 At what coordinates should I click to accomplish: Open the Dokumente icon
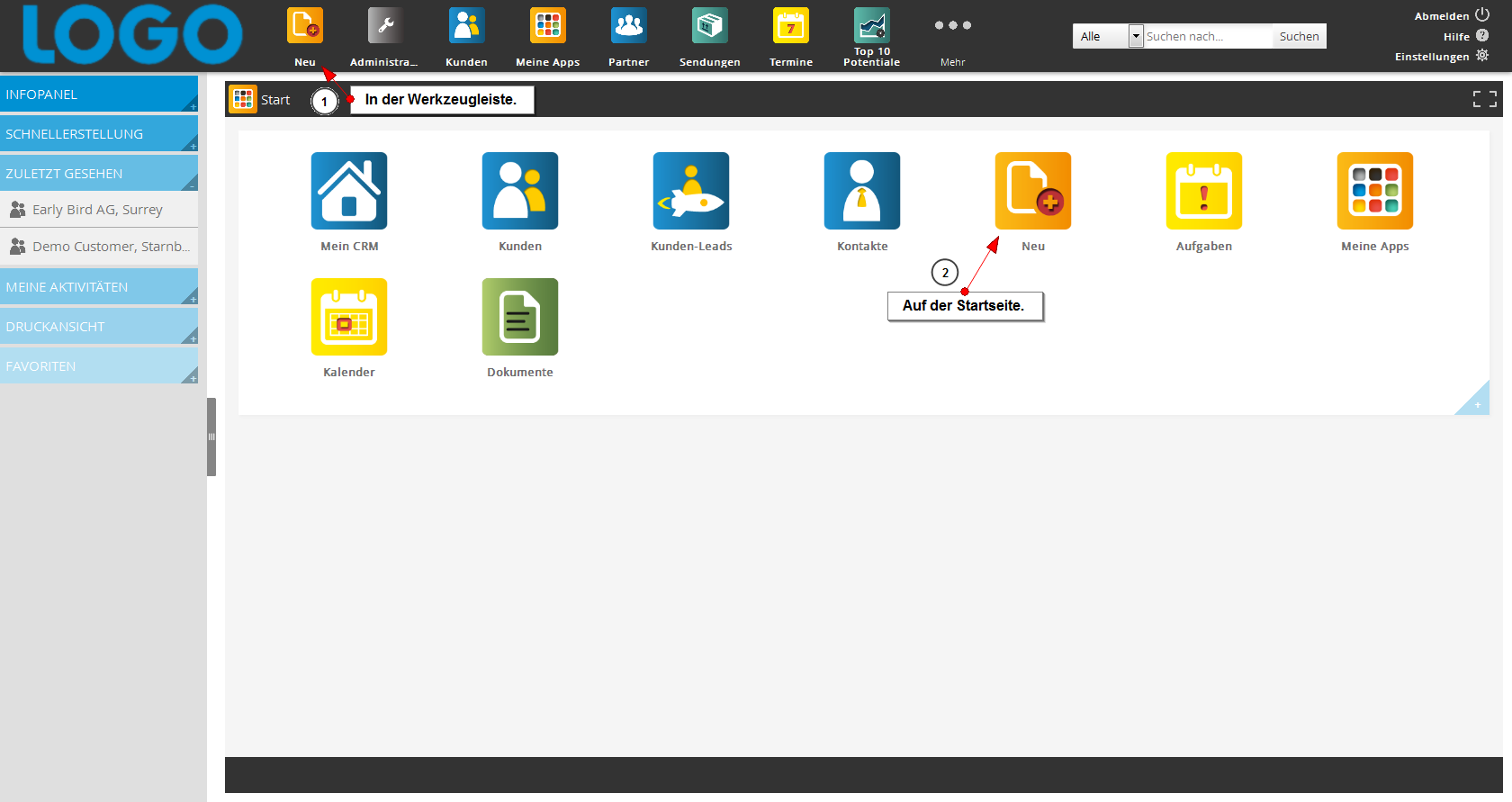520,317
